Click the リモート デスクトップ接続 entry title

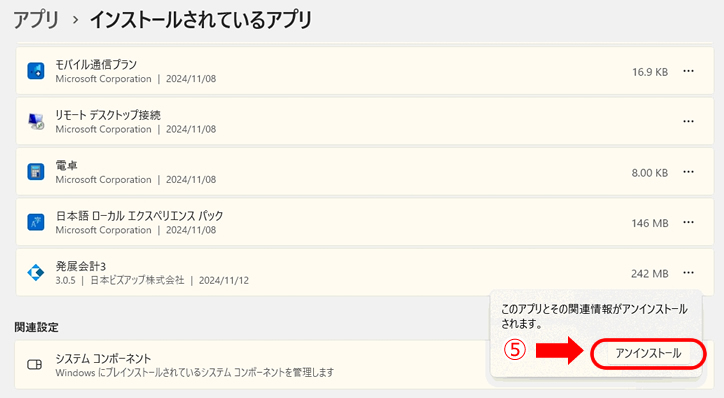click(x=108, y=115)
